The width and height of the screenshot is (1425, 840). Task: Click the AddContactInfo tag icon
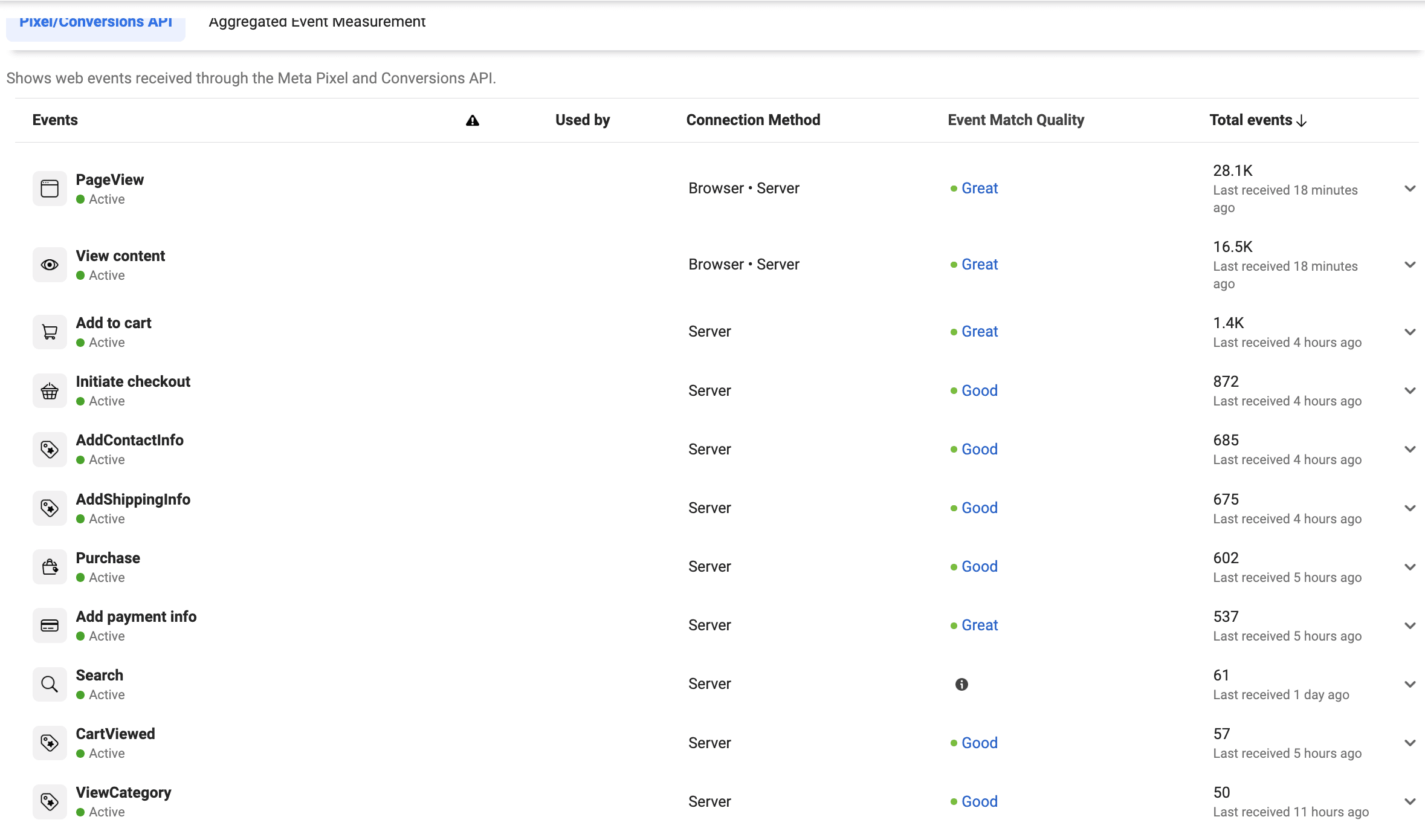pos(50,450)
